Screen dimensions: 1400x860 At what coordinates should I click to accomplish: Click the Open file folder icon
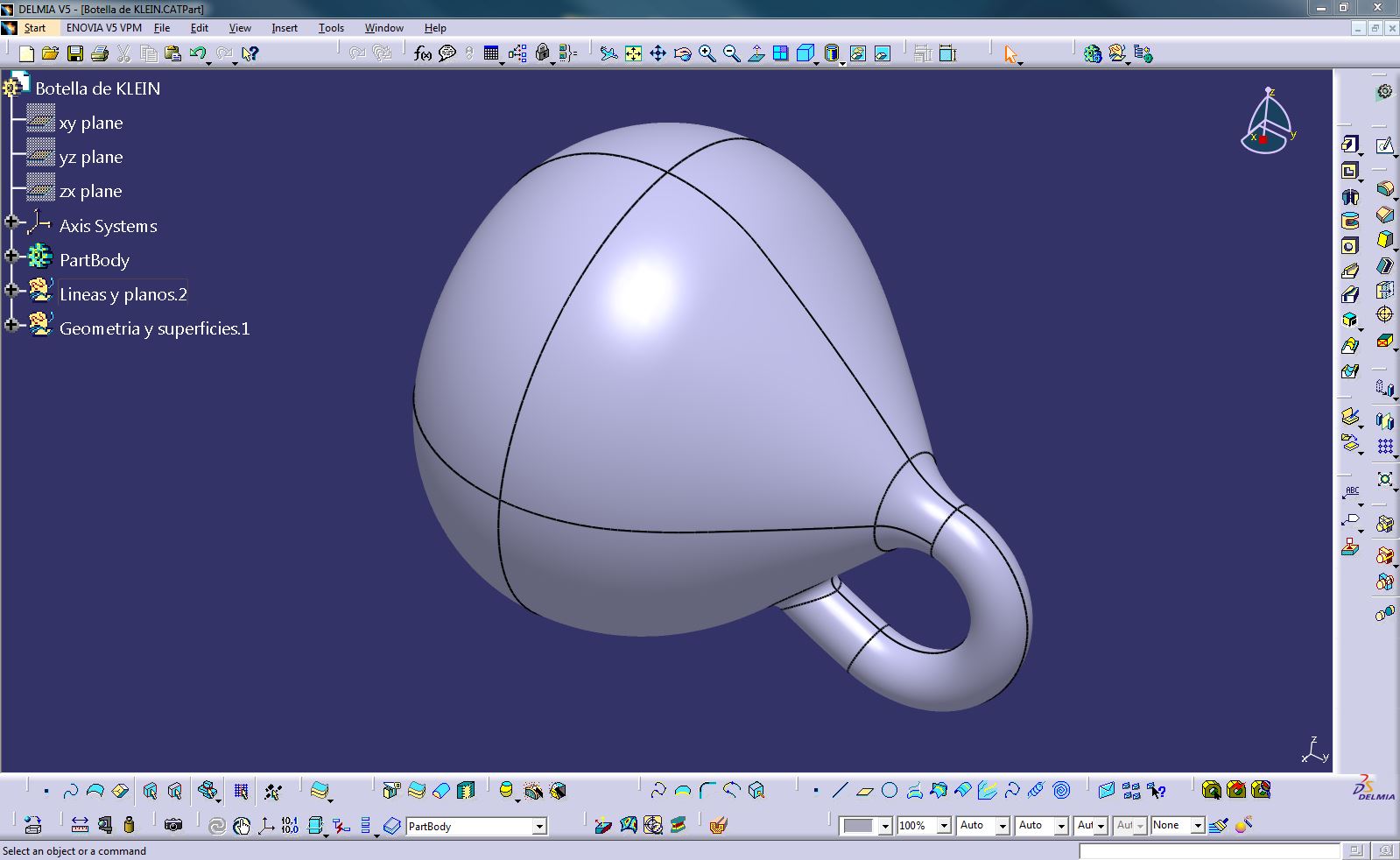pyautogui.click(x=50, y=53)
